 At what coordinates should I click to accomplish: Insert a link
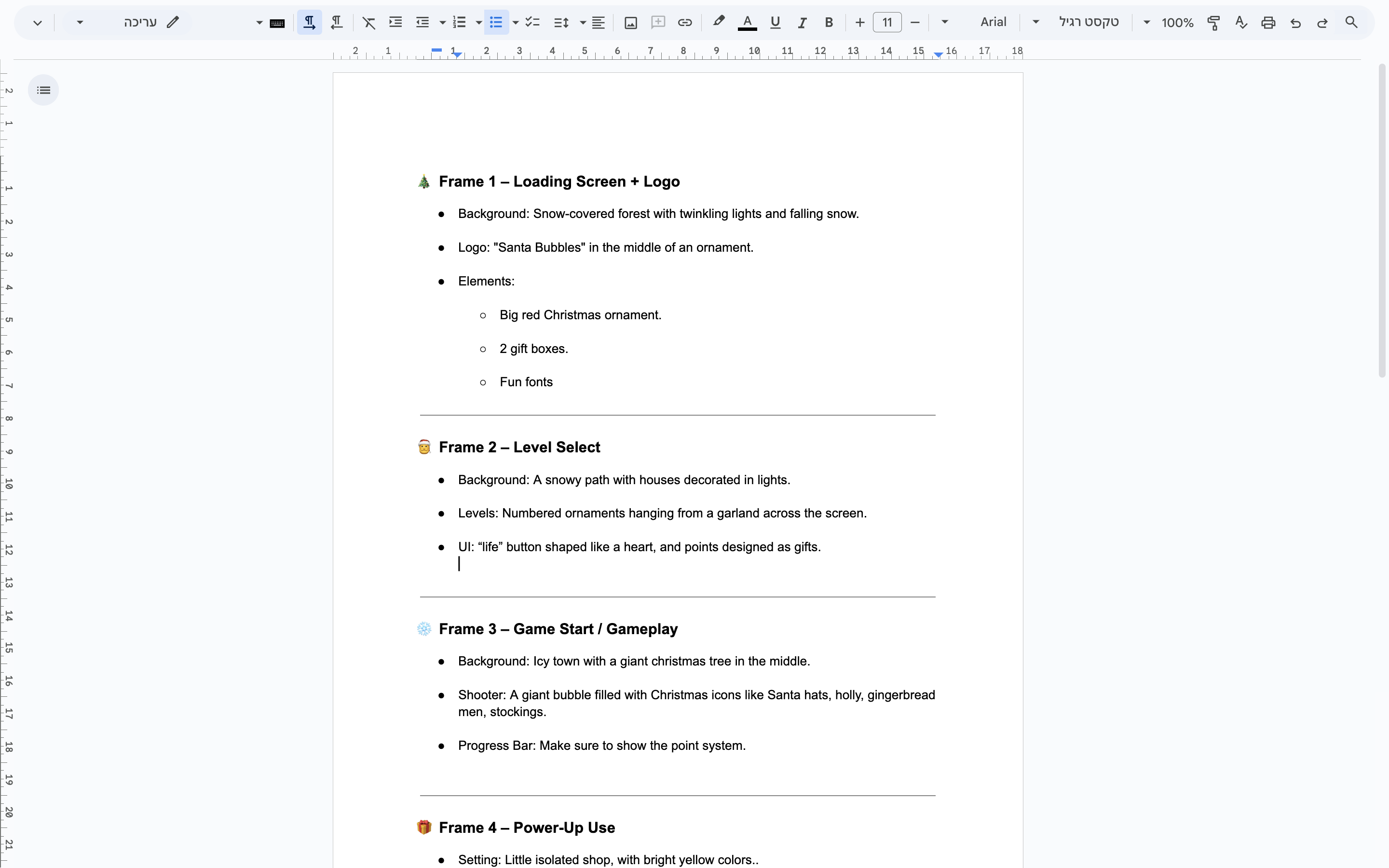click(684, 22)
